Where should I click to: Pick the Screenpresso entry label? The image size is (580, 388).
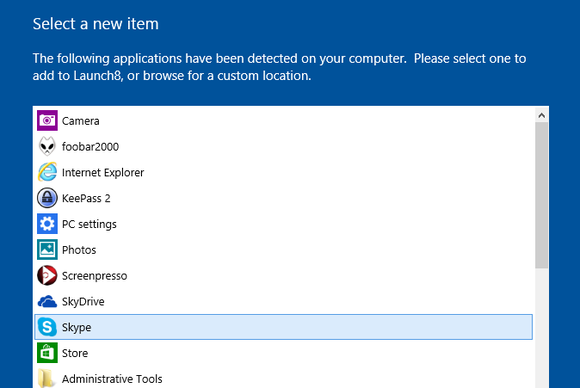click(94, 276)
